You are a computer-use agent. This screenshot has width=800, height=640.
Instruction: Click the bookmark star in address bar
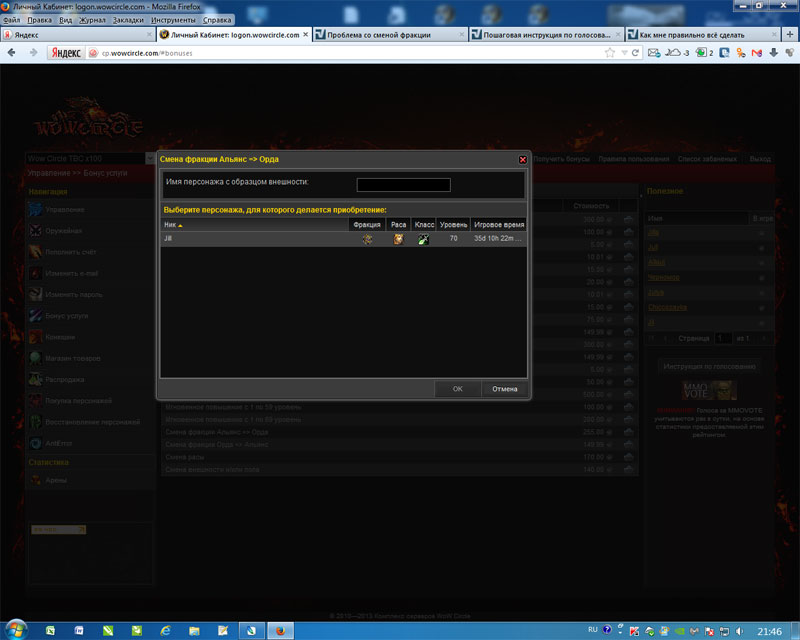pos(609,52)
